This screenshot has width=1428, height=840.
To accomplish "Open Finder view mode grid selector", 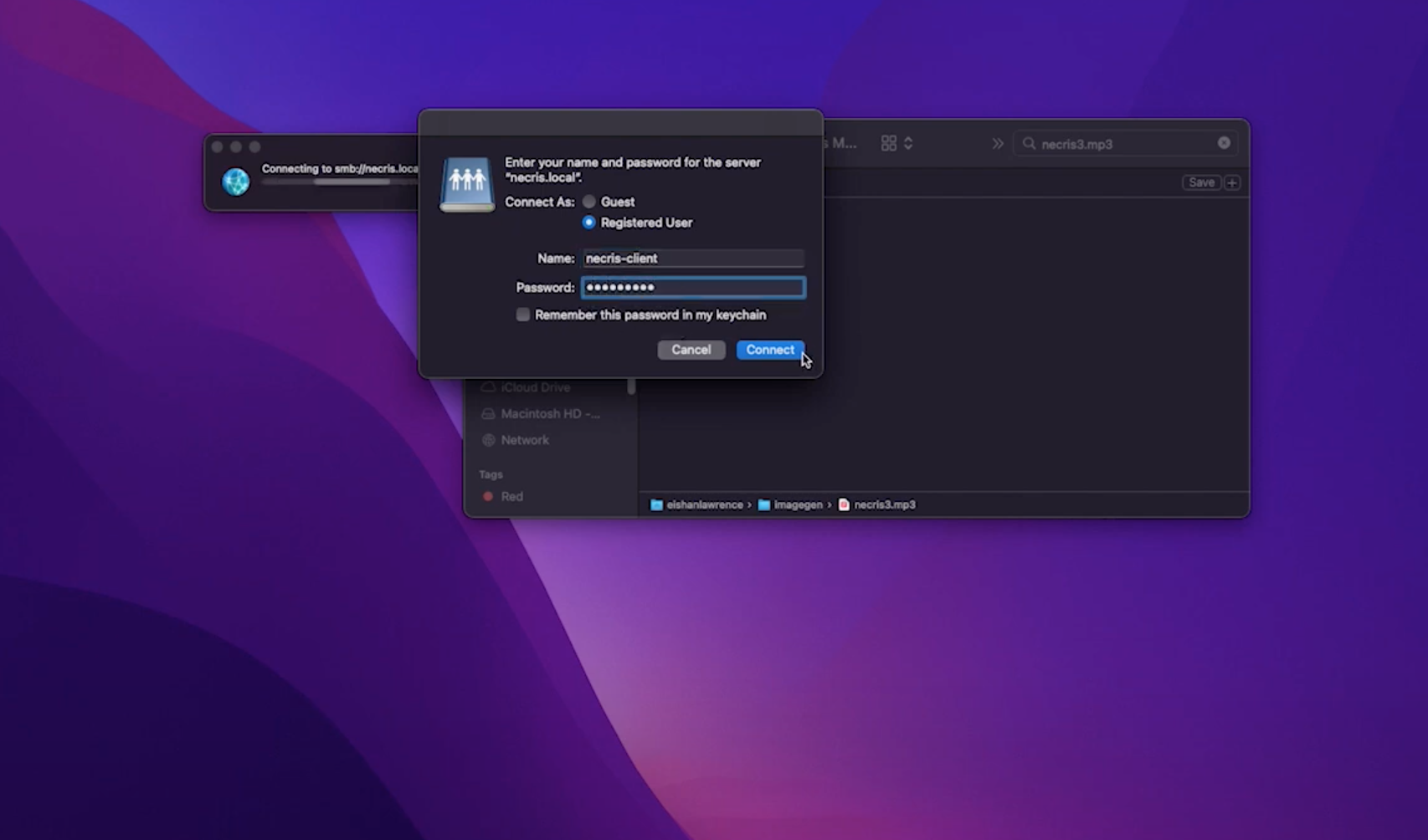I will (896, 144).
